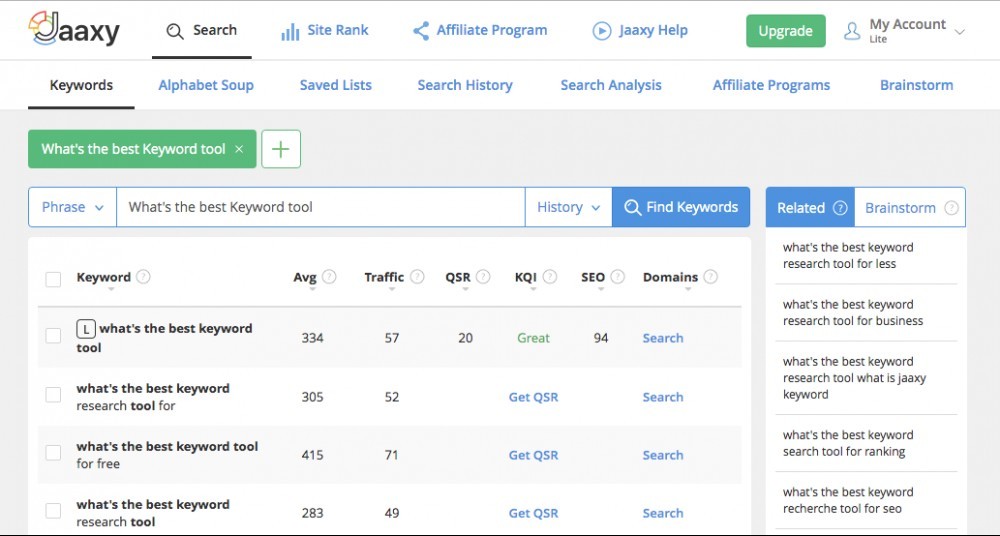Sort by the KQI column header
The height and width of the screenshot is (536, 1000).
coord(526,278)
